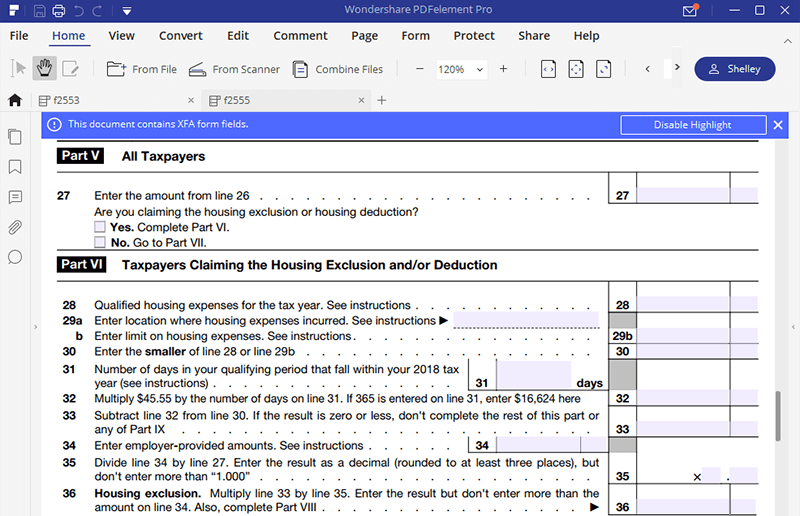Click the Actual Size icon
The width and height of the screenshot is (800, 516).
tap(604, 69)
